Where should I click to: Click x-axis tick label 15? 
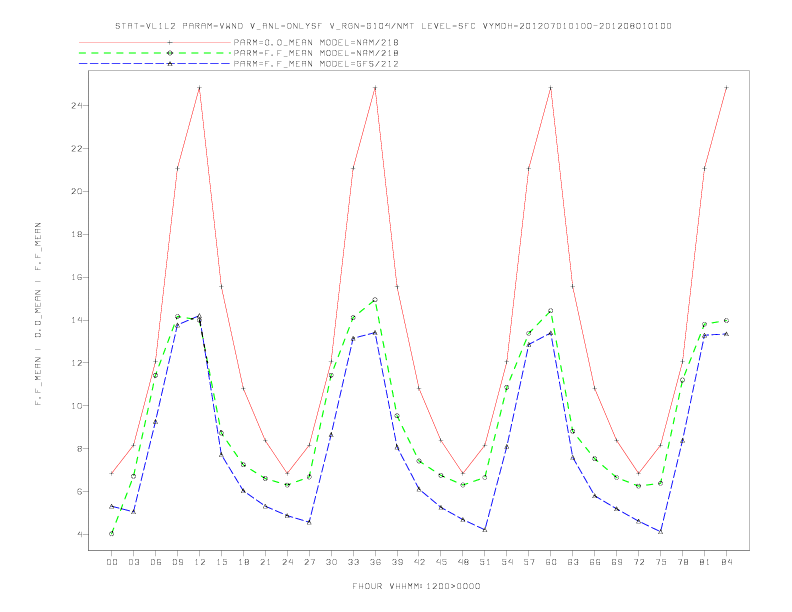[221, 562]
